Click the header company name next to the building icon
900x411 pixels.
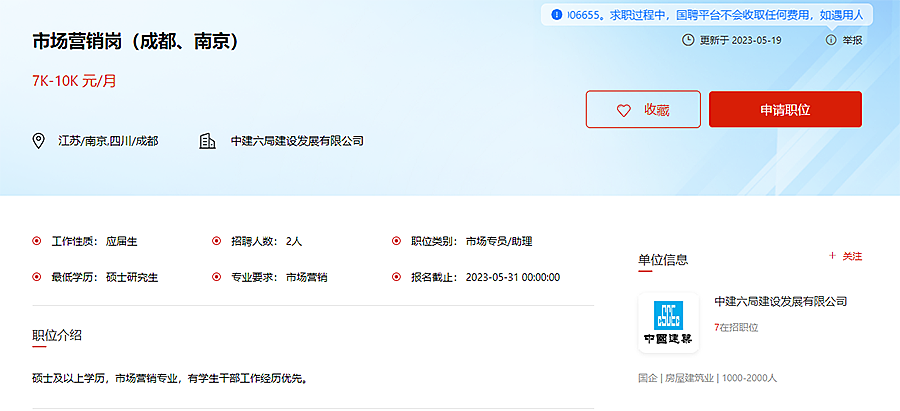[296, 141]
